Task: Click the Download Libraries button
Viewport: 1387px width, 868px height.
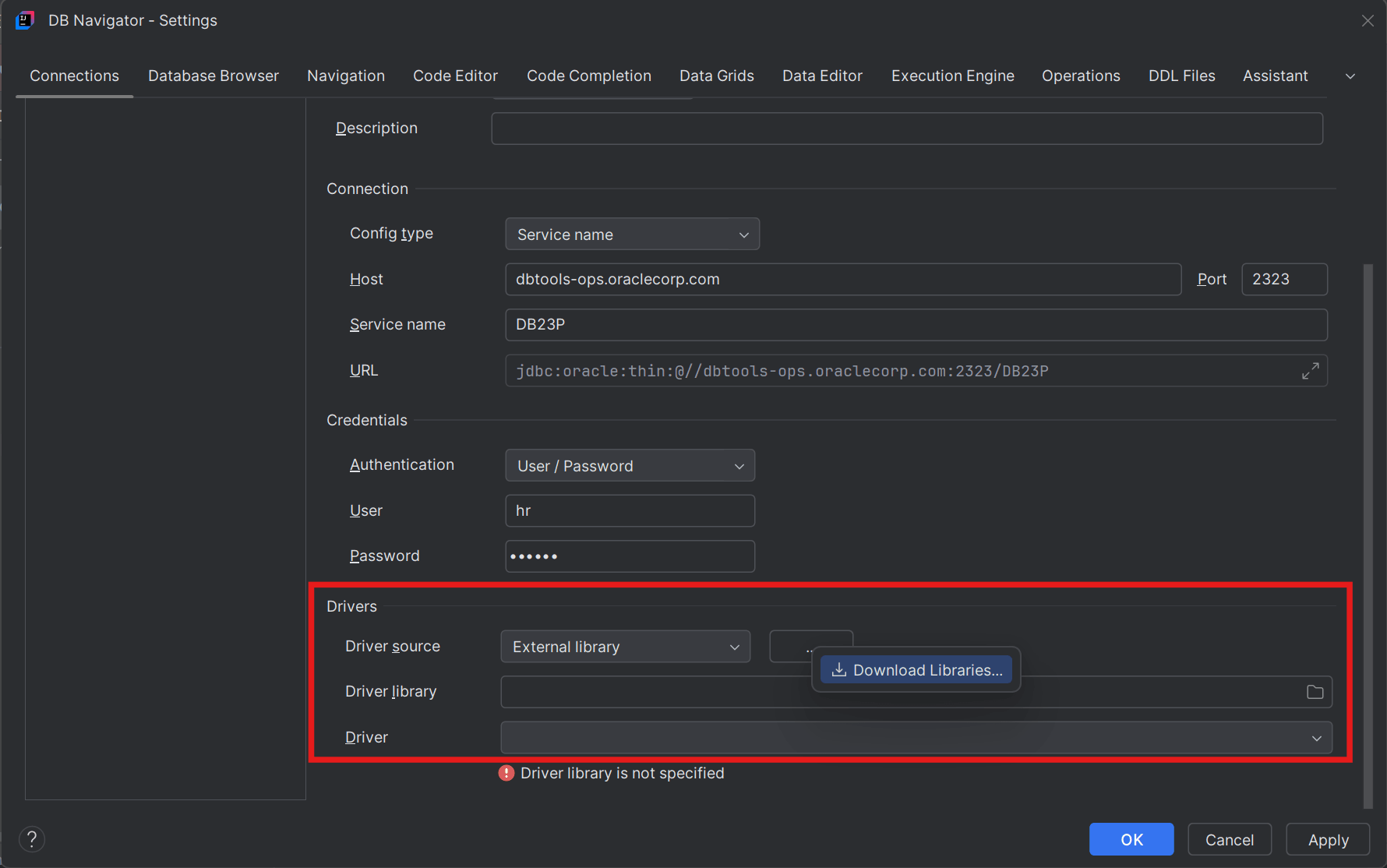Action: (x=916, y=669)
